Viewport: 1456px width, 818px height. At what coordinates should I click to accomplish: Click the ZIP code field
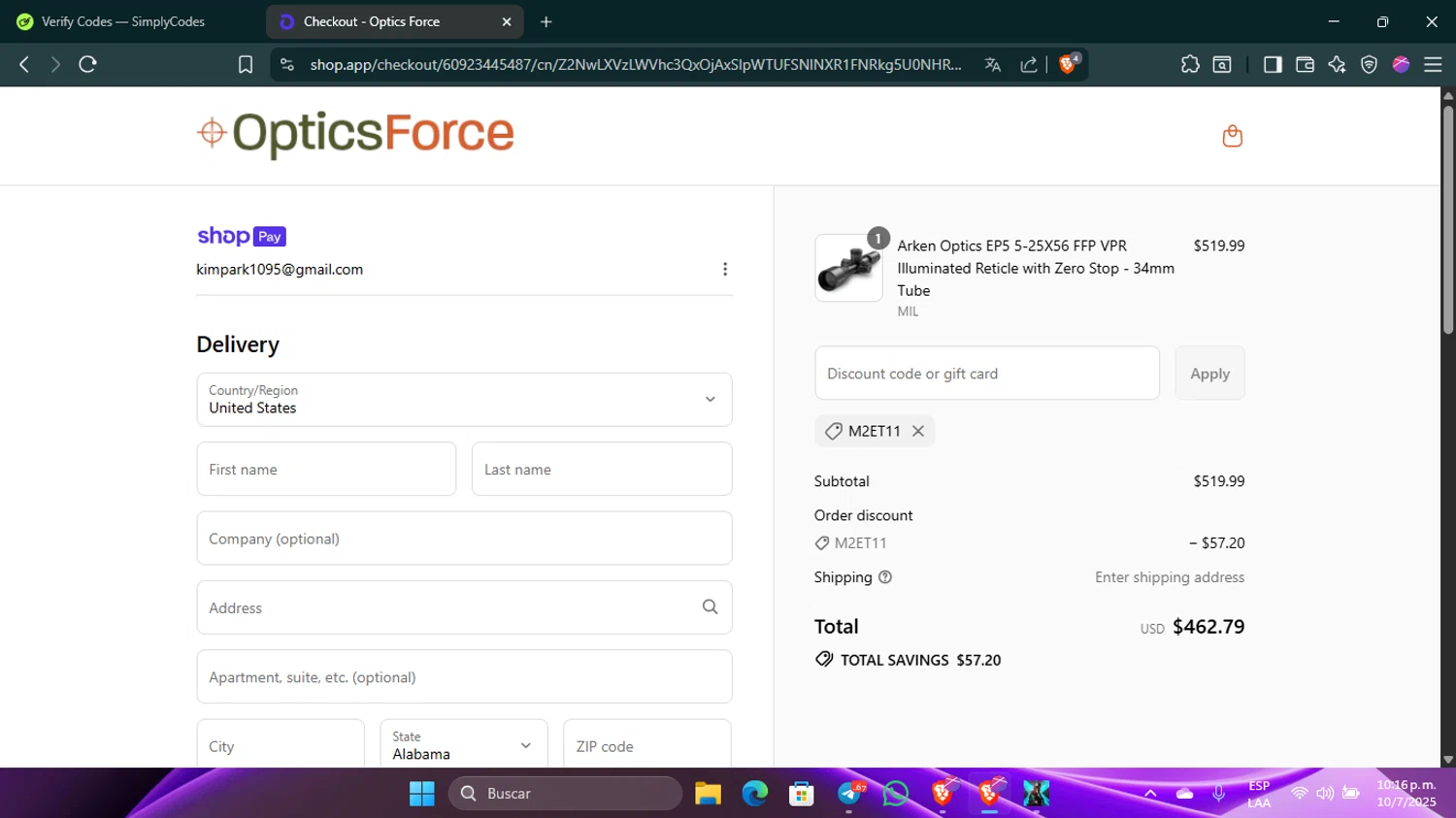point(647,745)
